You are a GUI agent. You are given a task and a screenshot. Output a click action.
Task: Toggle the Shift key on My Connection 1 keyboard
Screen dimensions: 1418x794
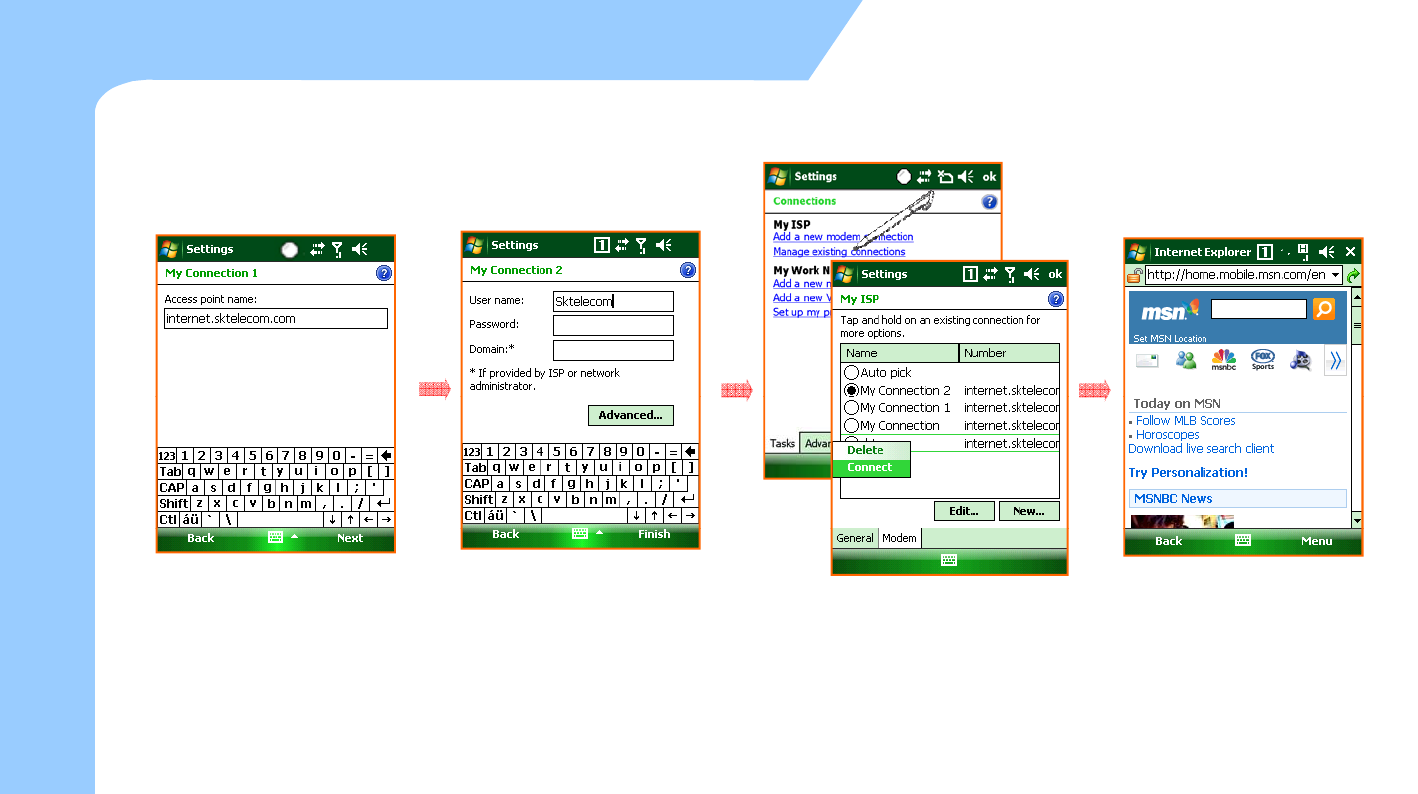pyautogui.click(x=174, y=504)
